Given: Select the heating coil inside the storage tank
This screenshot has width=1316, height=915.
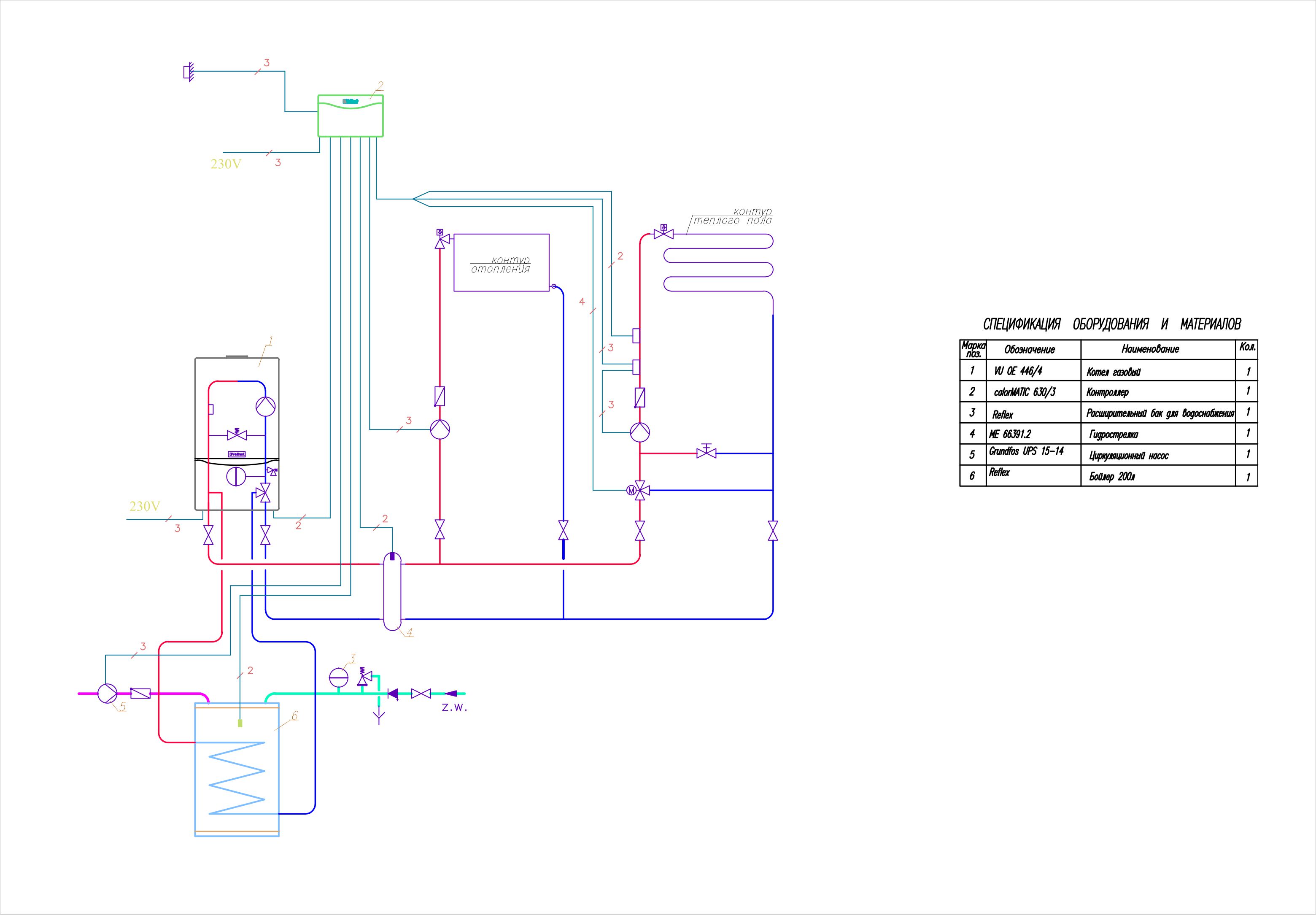Looking at the screenshot, I should point(237,778).
